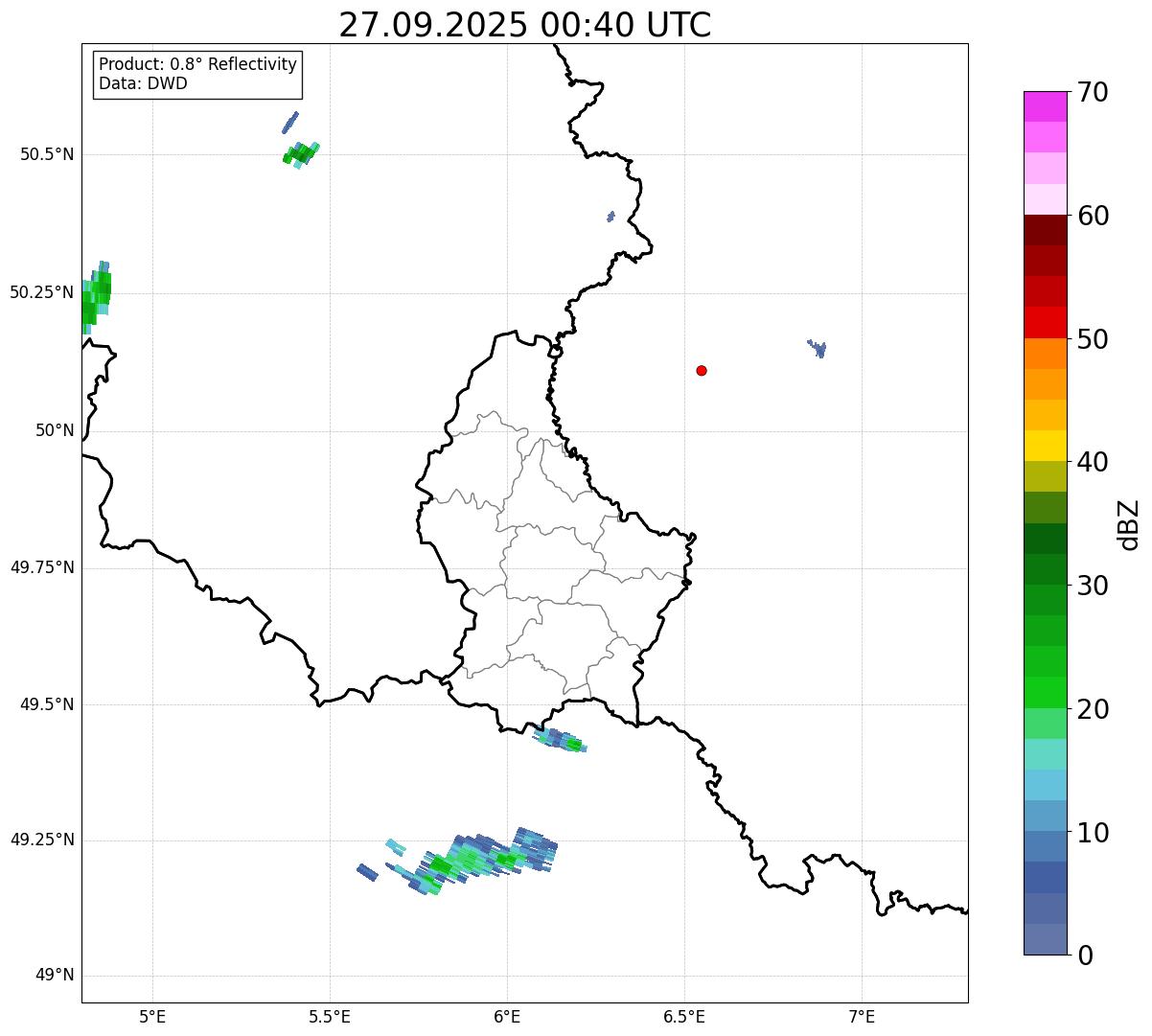
Task: Click the 5°E longitude tick label
Action: (152, 1016)
